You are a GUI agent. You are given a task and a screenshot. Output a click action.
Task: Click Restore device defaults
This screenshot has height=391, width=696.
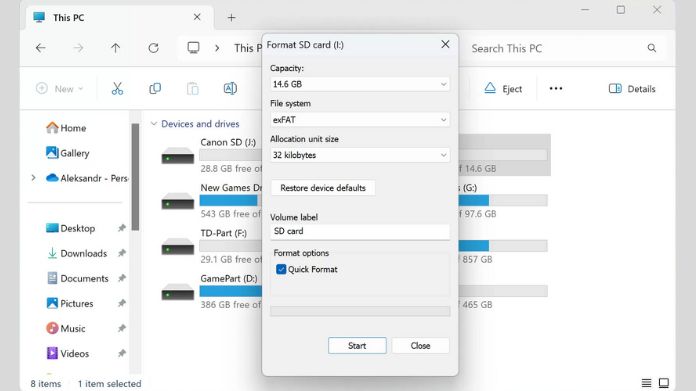323,188
